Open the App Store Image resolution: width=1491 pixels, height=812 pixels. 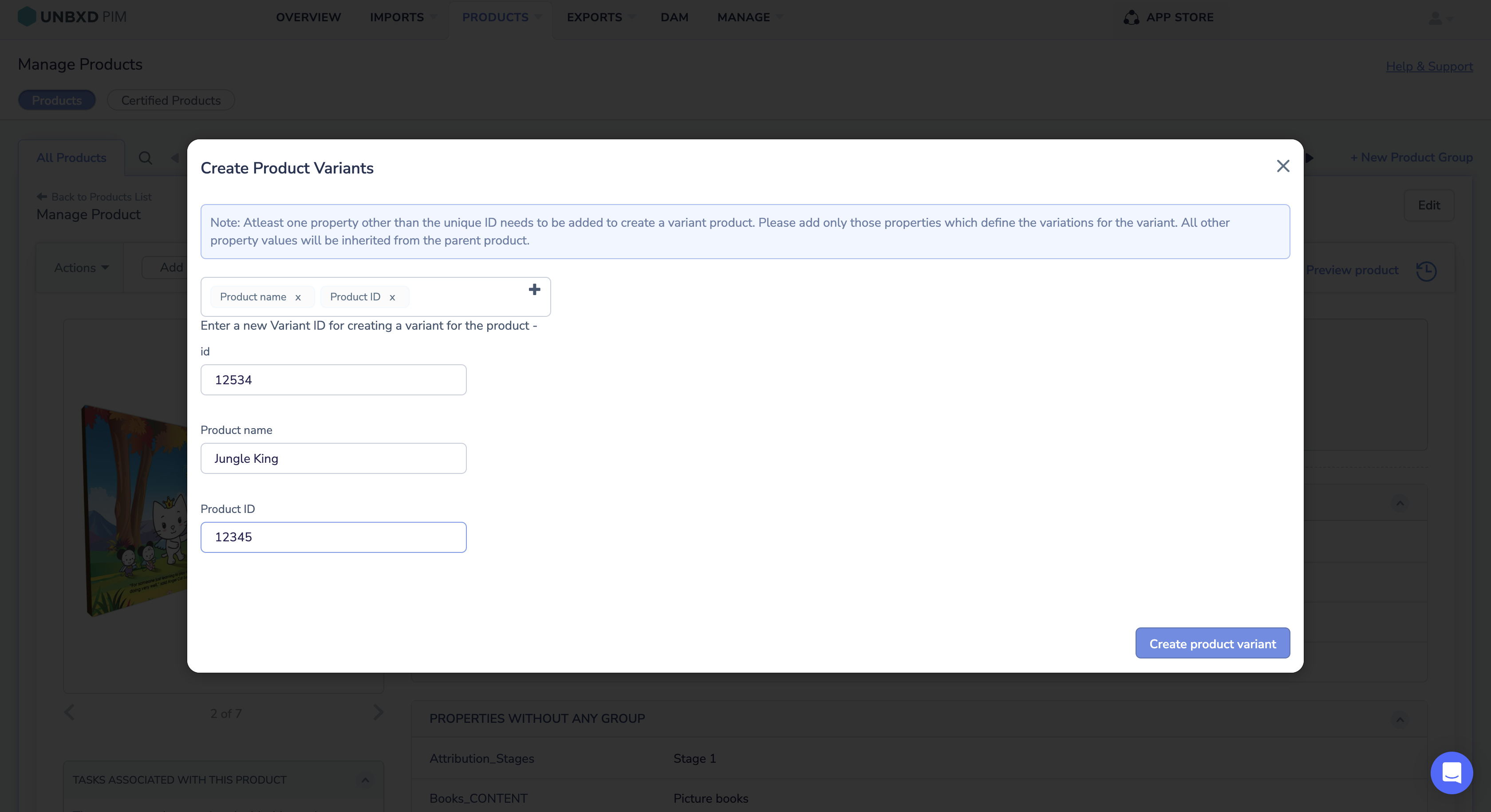(x=1168, y=17)
